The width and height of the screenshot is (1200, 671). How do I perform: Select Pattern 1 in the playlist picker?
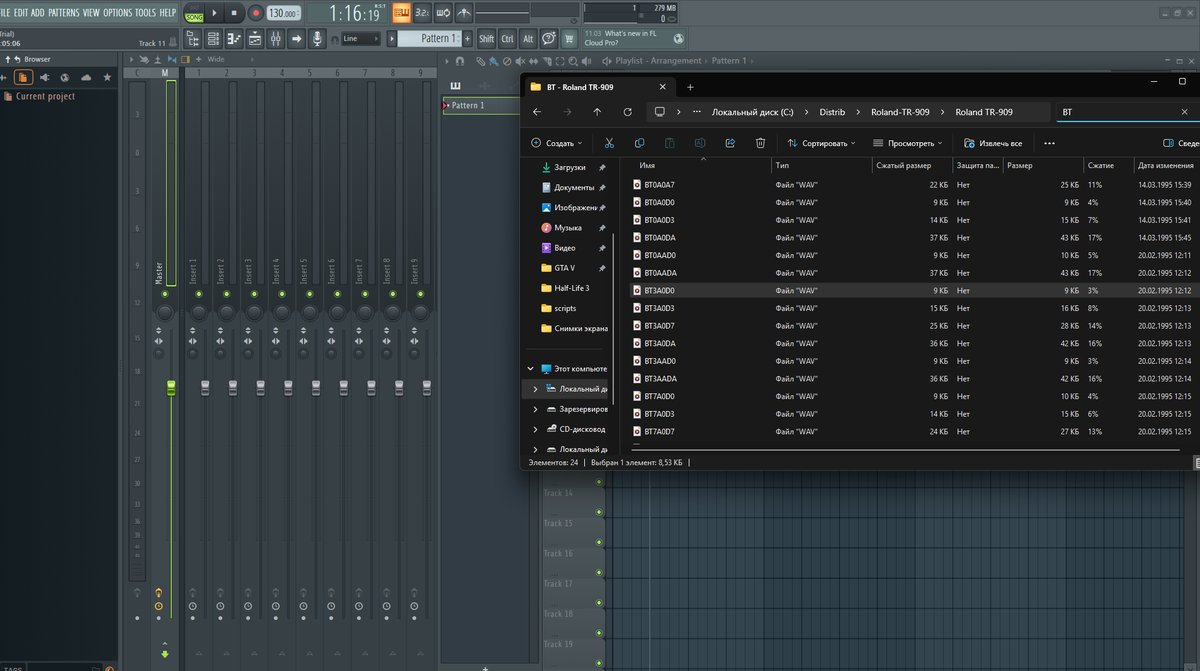coord(480,105)
